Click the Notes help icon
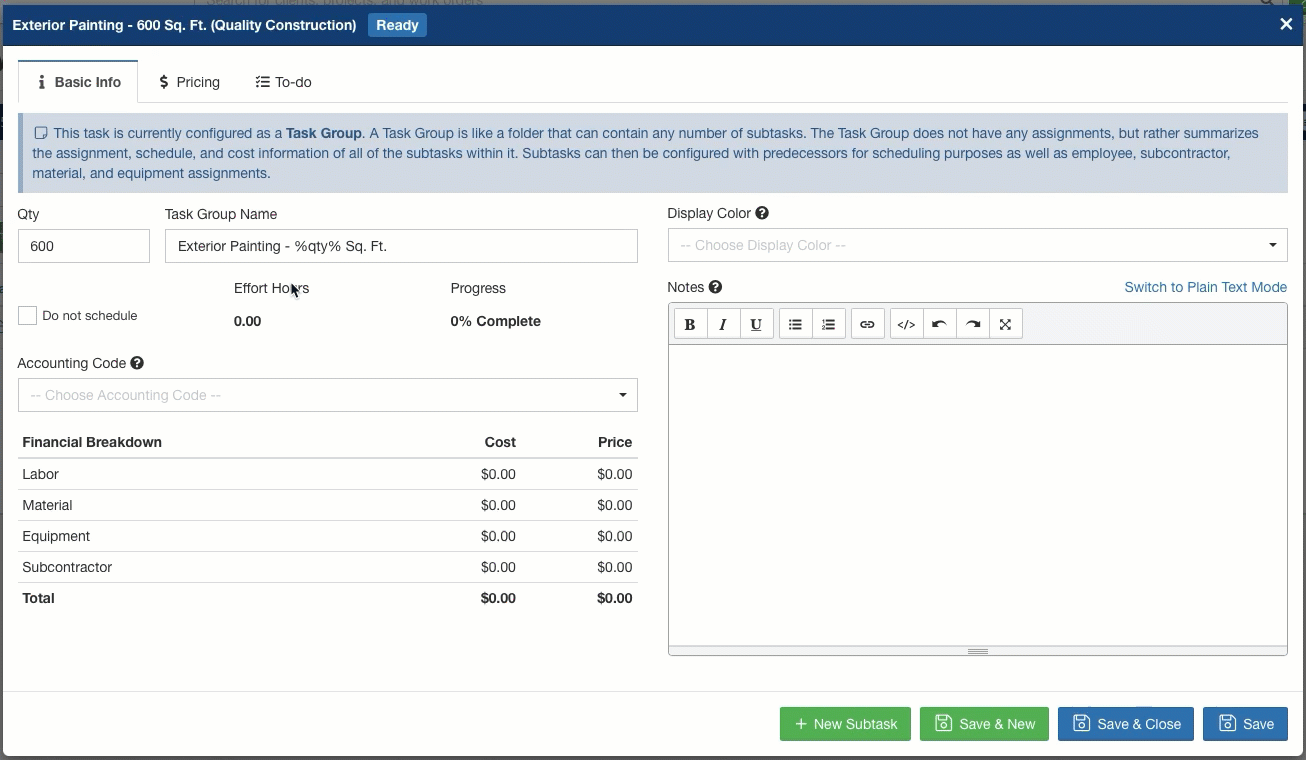 tap(715, 287)
